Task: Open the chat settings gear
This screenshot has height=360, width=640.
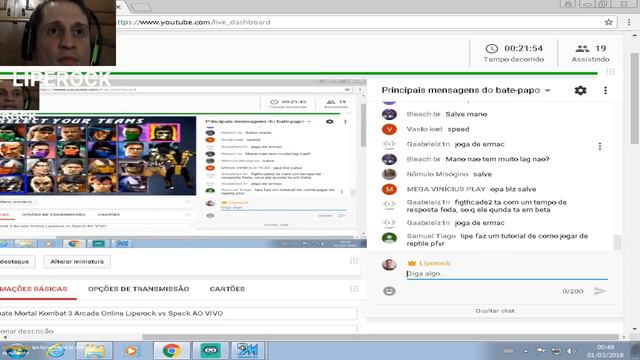Action: coord(580,90)
